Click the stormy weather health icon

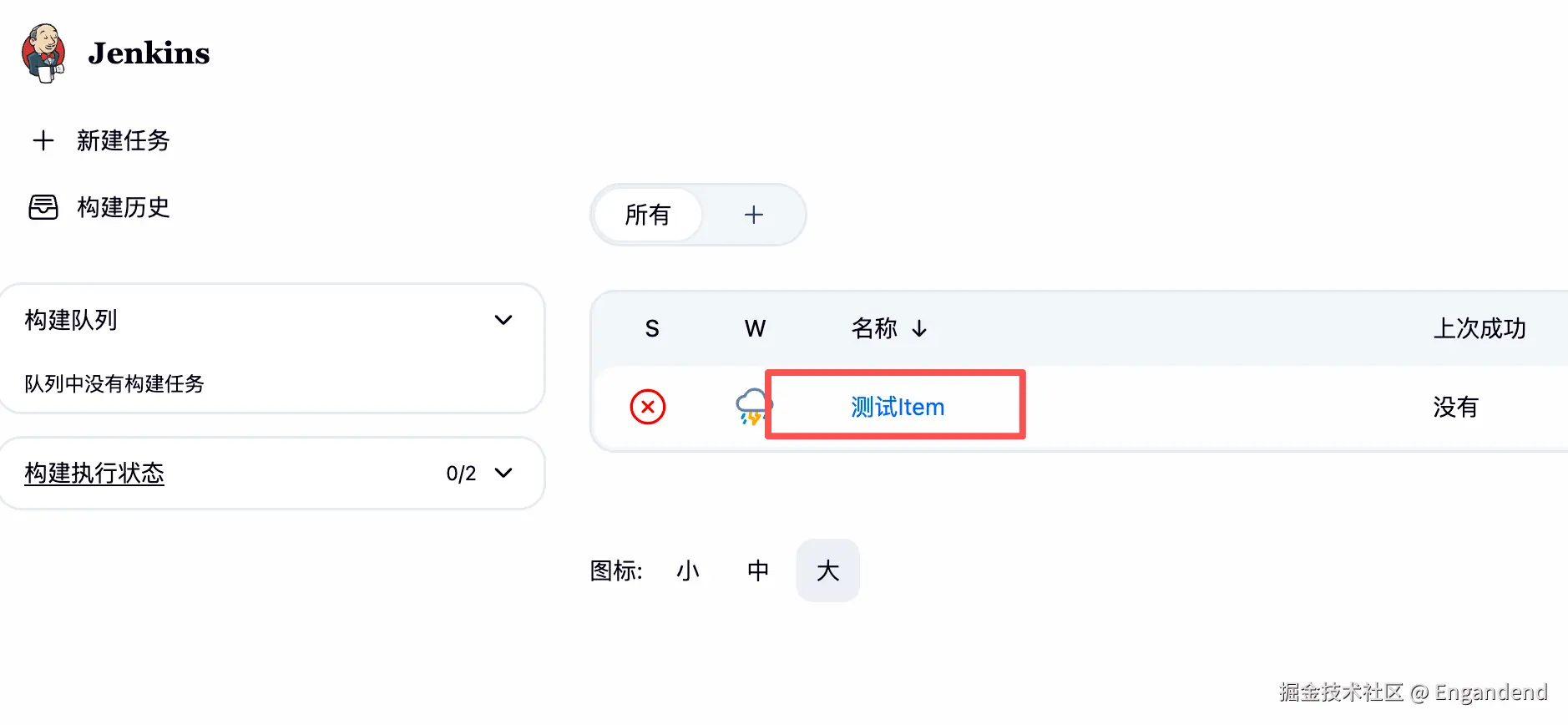pos(752,407)
